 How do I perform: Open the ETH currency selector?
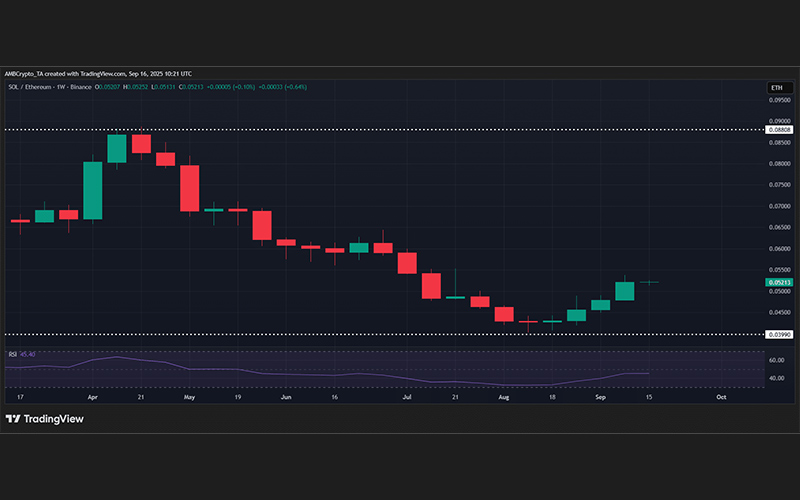point(780,88)
